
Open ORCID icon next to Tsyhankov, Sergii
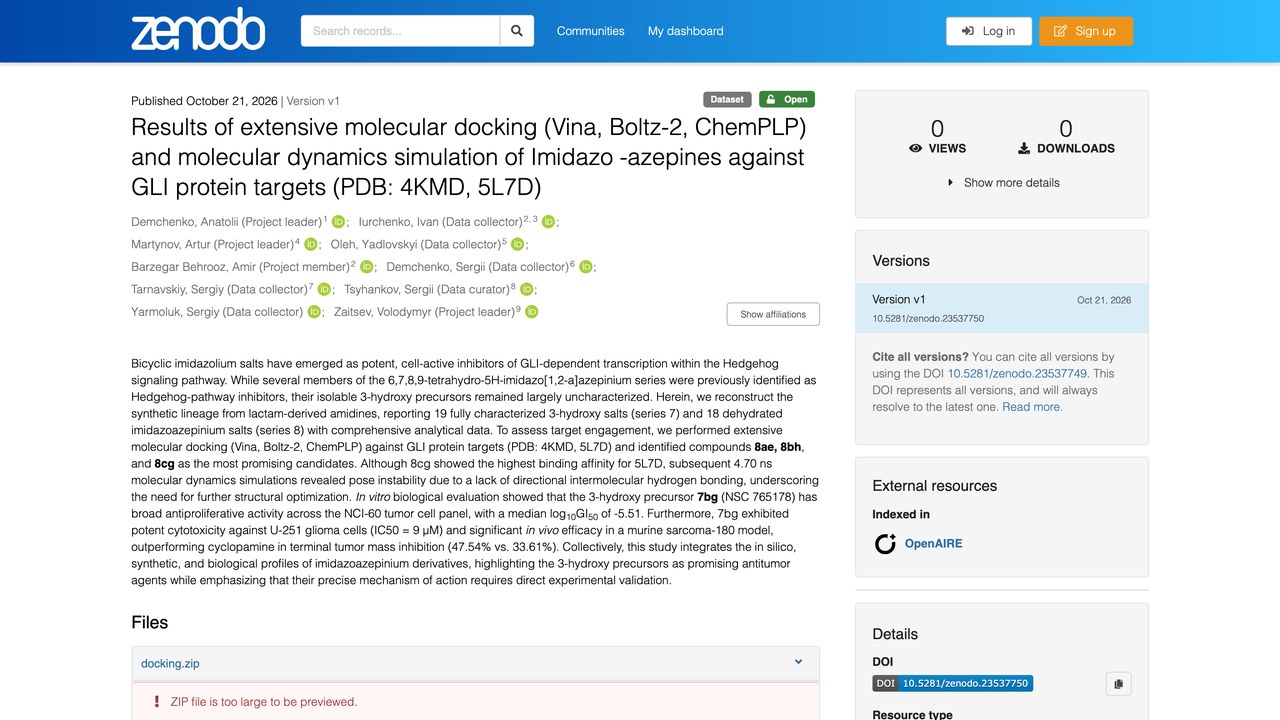pyautogui.click(x=527, y=289)
